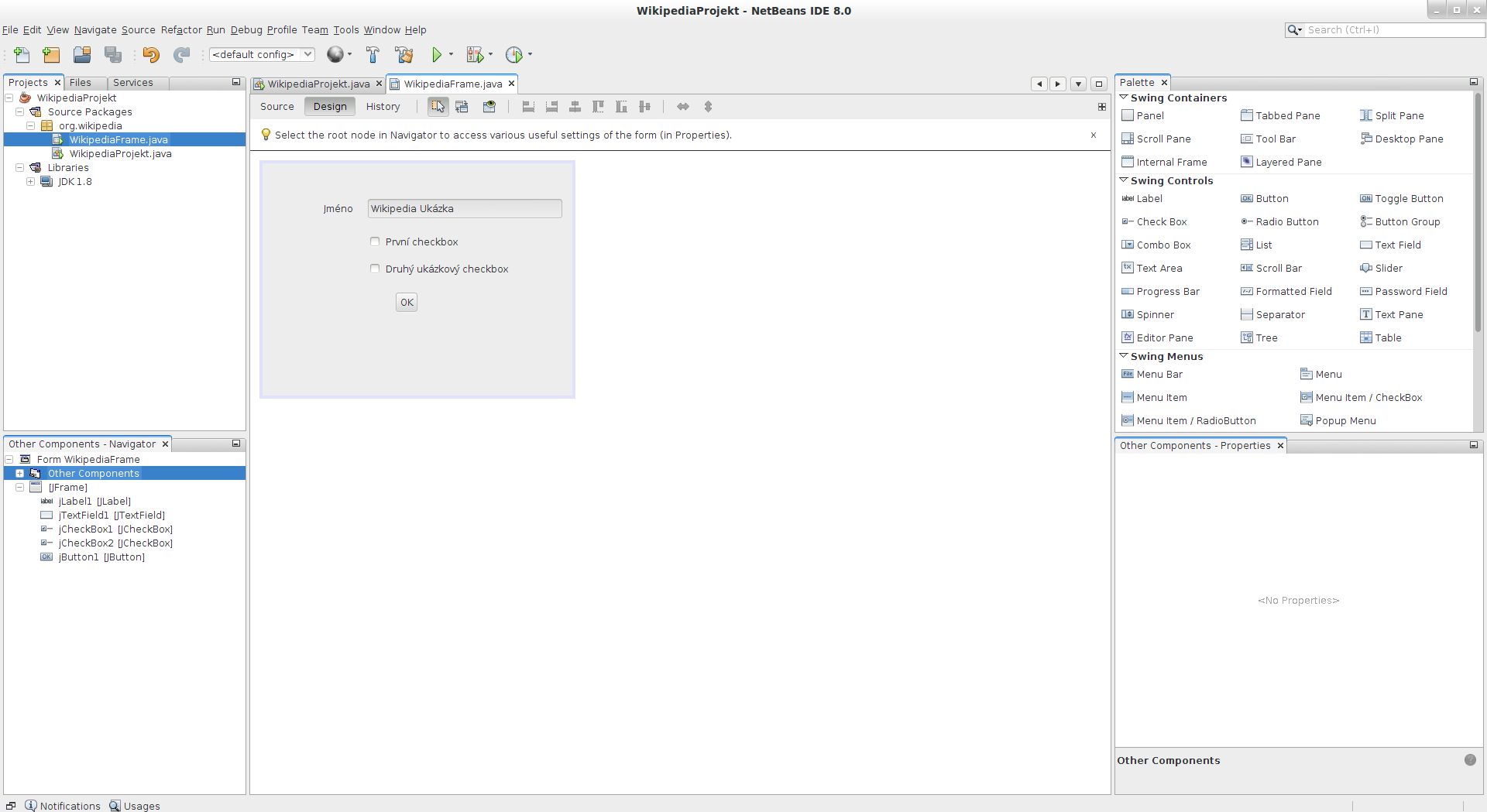
Task: Switch to the Source view of WikipediaFrame
Action: coord(276,106)
